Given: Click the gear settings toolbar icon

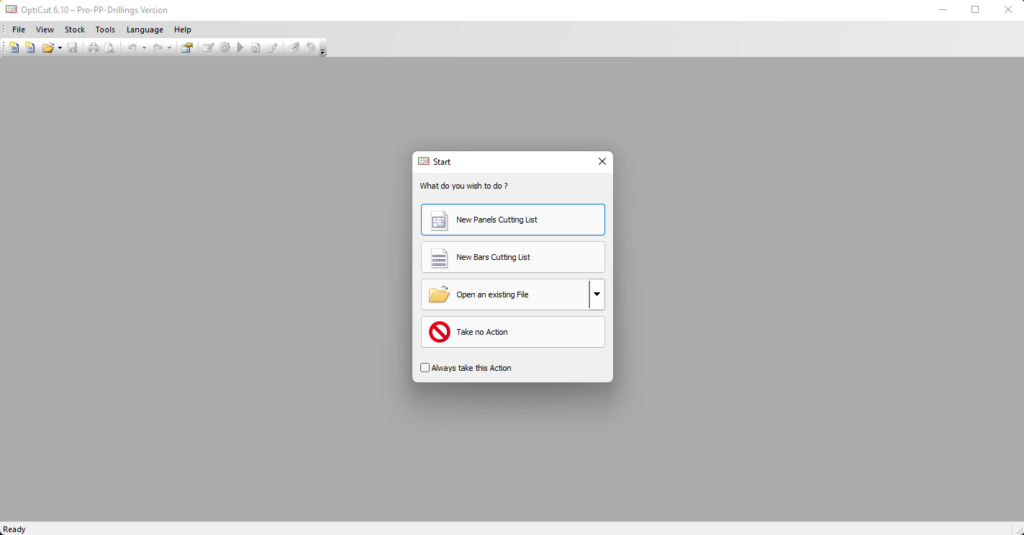Looking at the screenshot, I should (225, 48).
